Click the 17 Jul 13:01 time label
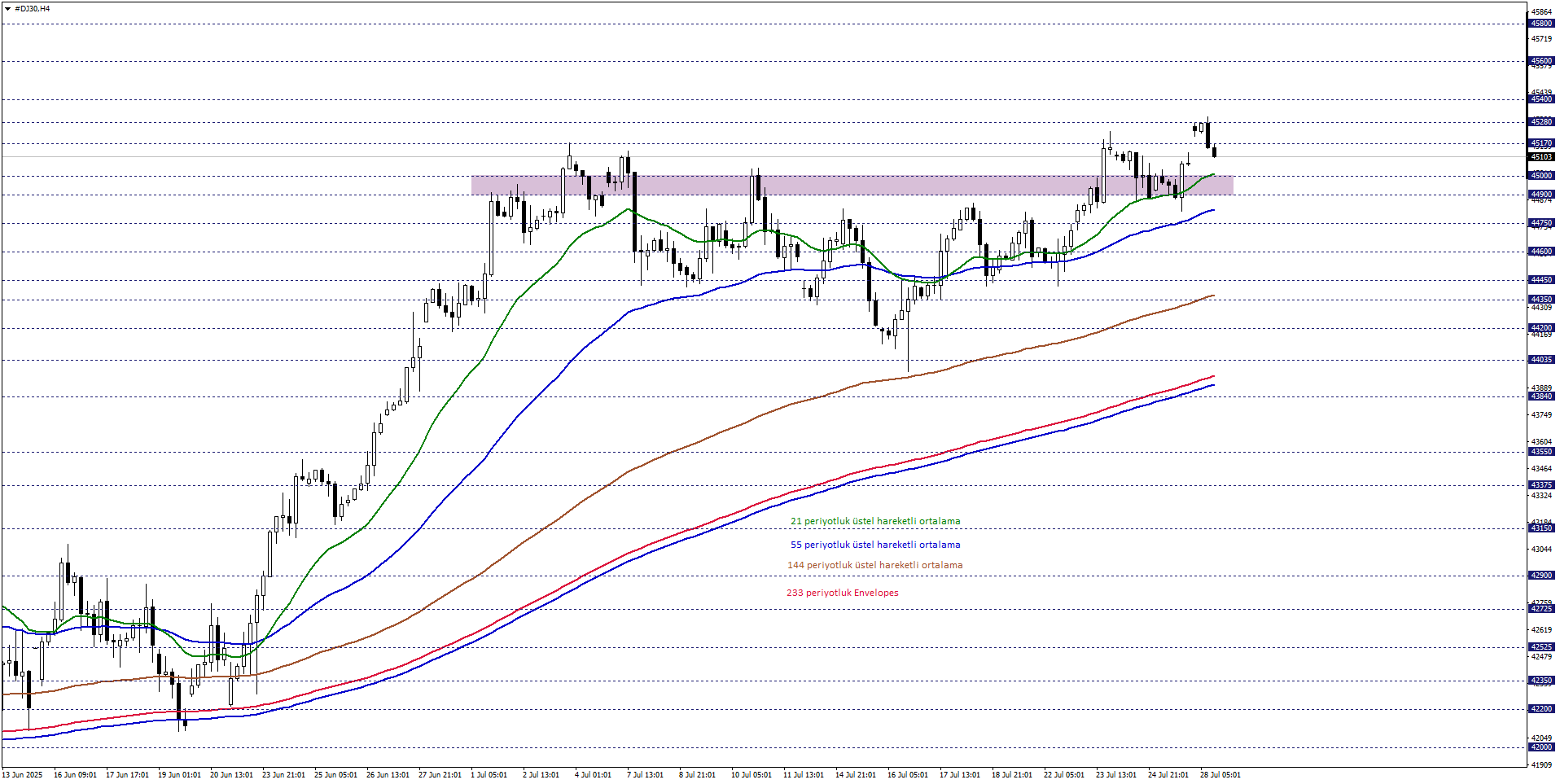 point(960,775)
